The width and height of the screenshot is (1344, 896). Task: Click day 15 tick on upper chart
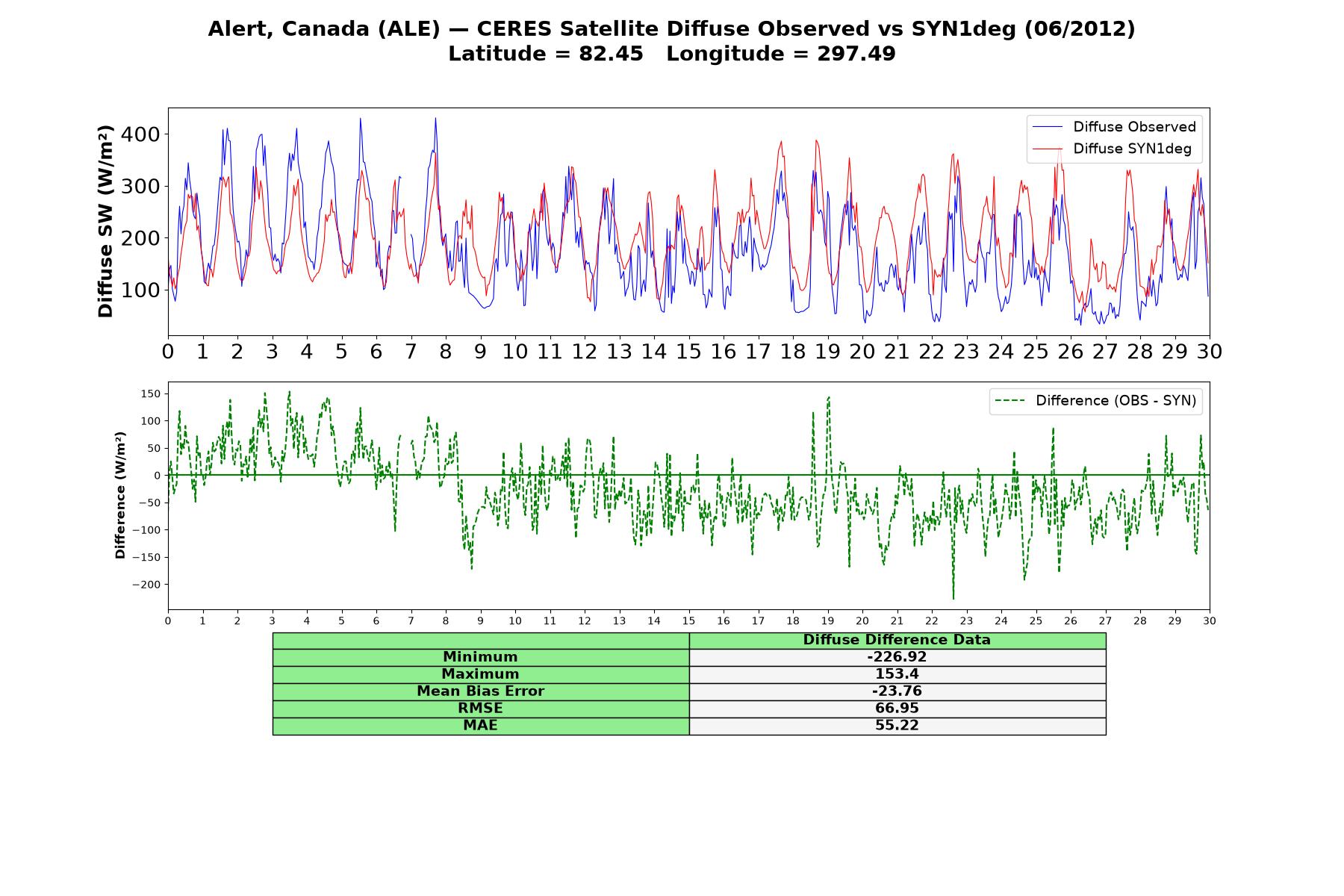688,352
